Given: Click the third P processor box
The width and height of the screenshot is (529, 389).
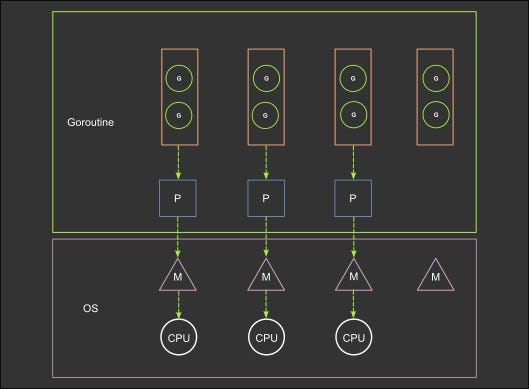Looking at the screenshot, I should click(x=353, y=198).
